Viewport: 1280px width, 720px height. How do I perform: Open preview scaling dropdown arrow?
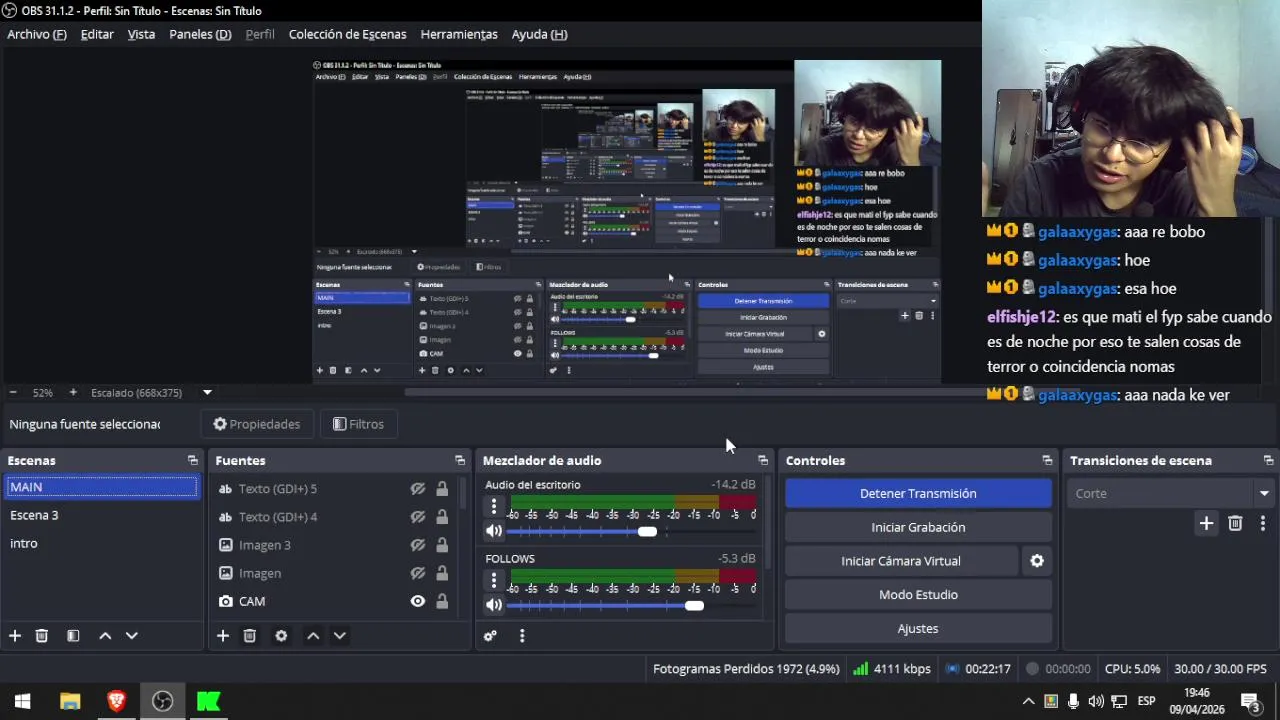point(207,393)
